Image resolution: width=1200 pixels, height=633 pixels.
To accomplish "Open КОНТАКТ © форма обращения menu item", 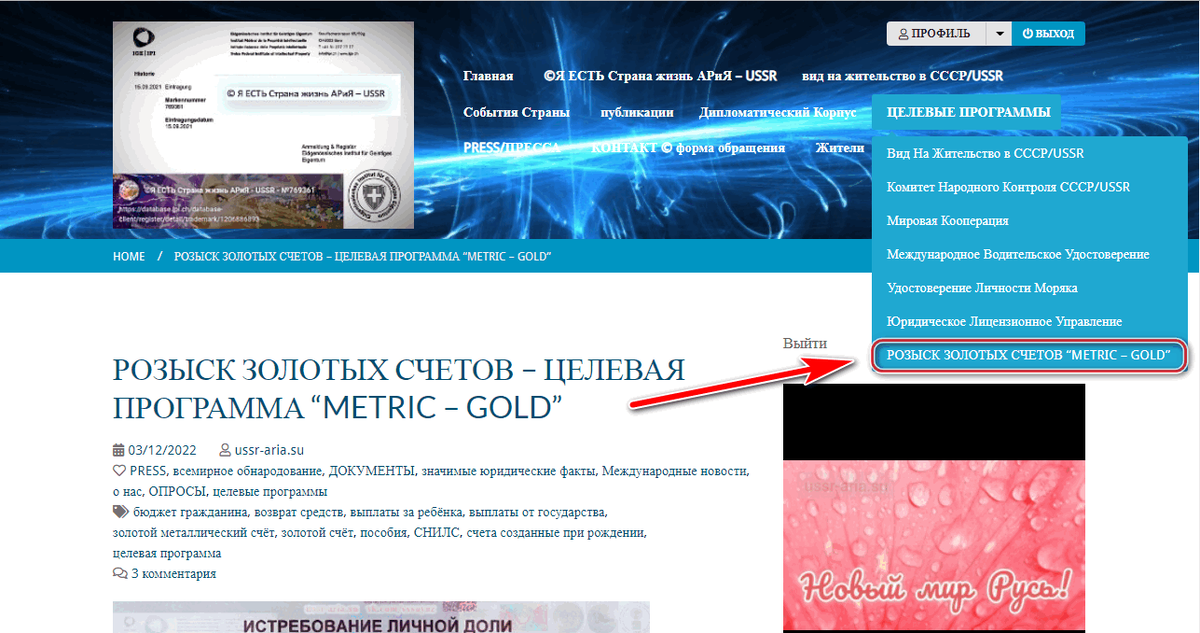I will point(688,147).
